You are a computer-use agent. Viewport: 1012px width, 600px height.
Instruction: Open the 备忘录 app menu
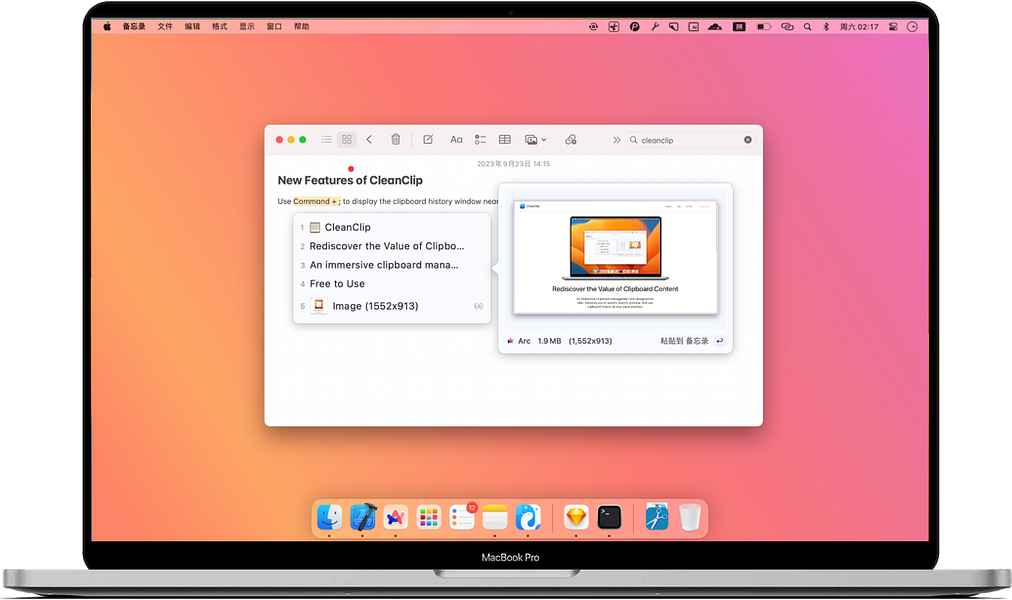click(x=134, y=26)
